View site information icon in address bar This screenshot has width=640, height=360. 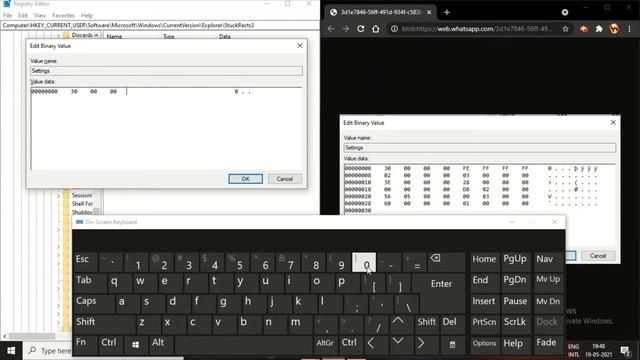click(394, 29)
